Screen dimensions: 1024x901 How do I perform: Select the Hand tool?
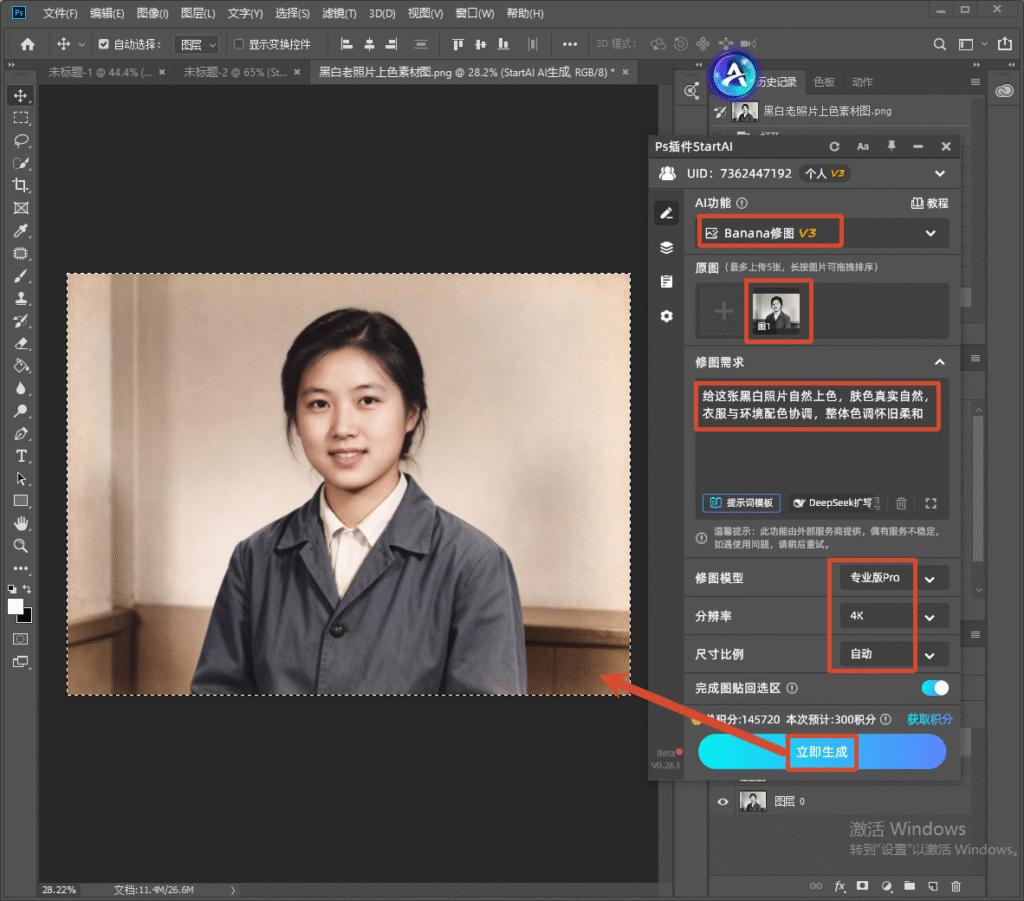tap(21, 524)
